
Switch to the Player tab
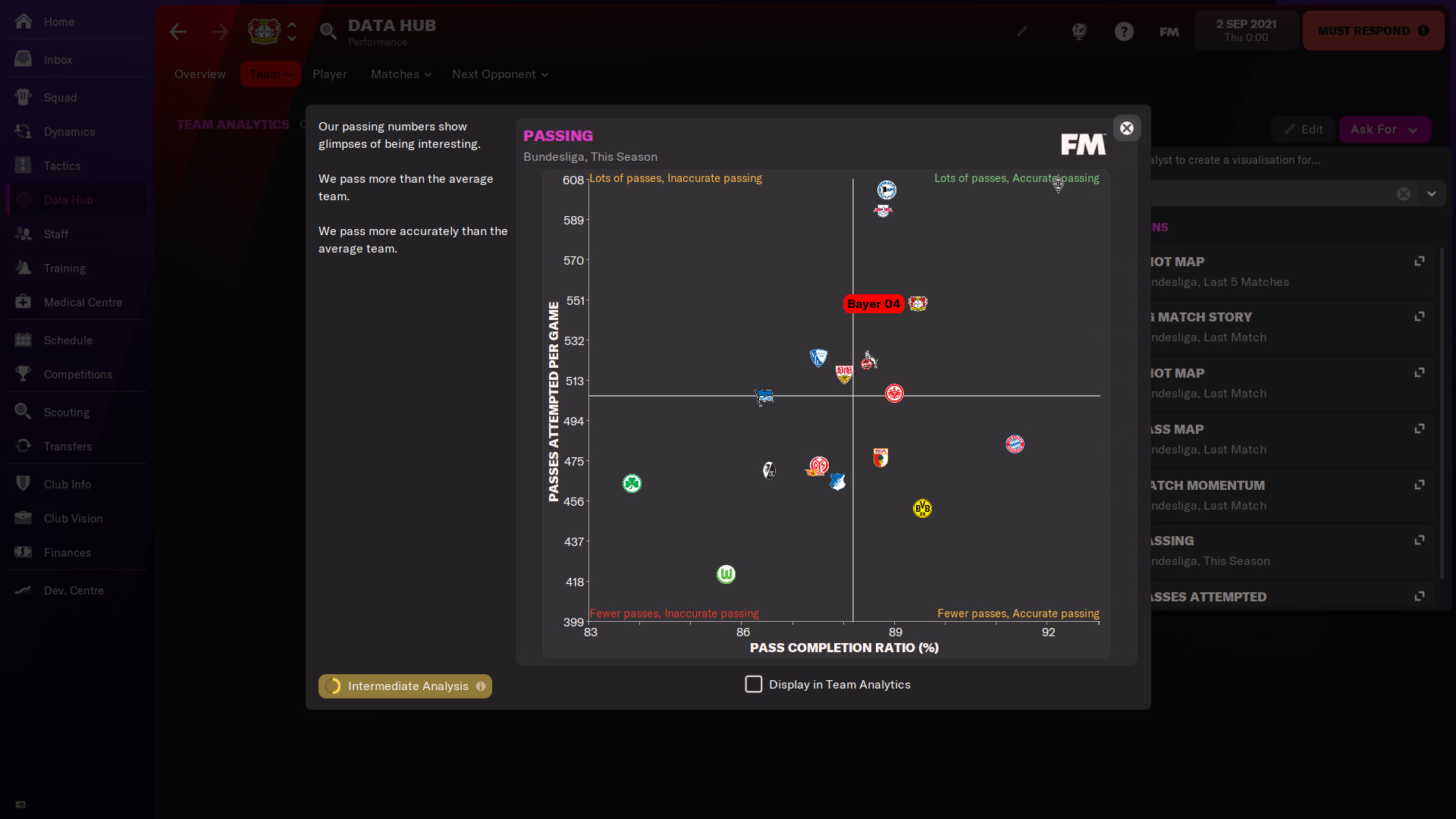coord(330,74)
